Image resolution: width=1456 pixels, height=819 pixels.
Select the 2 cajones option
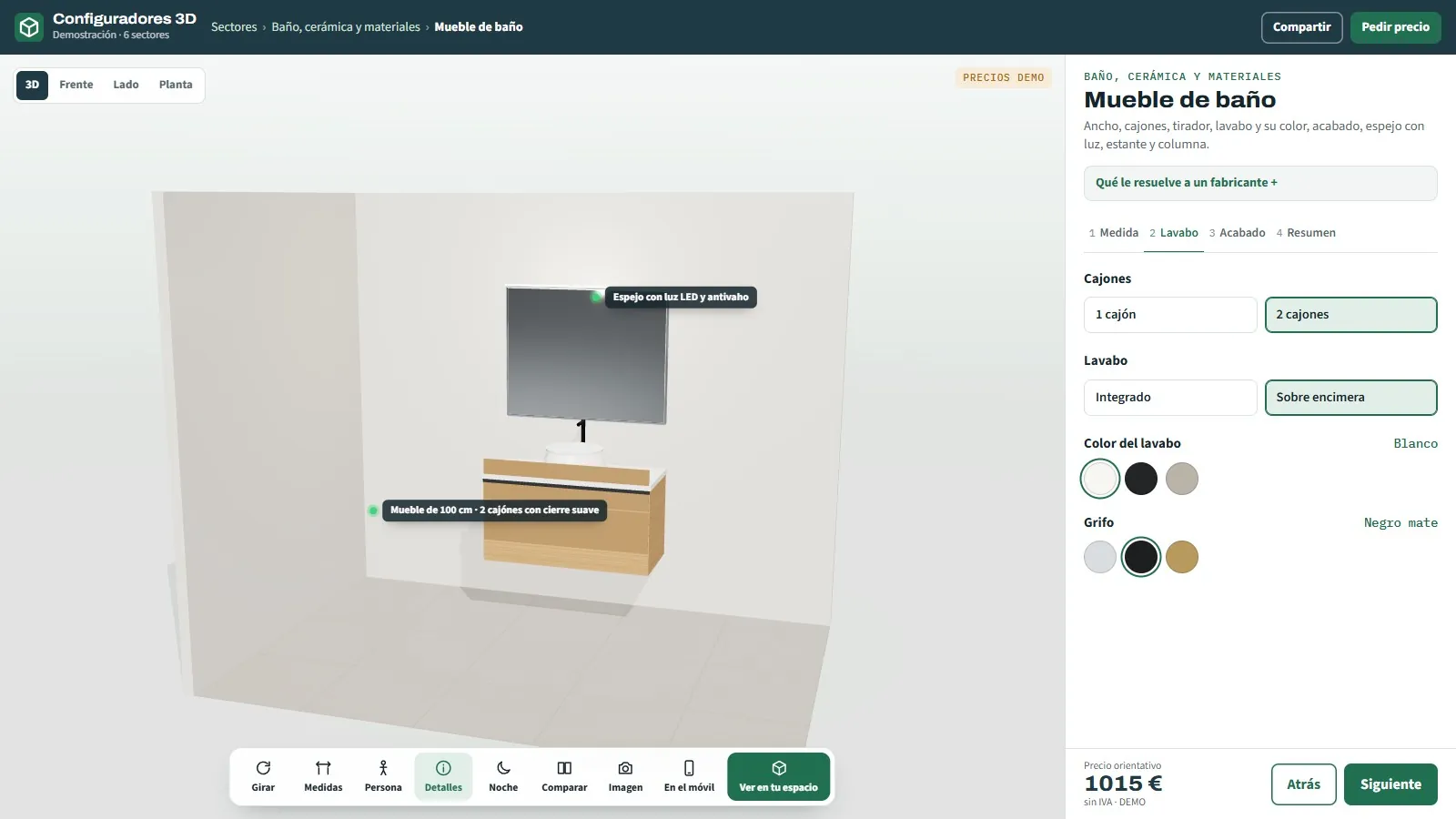click(x=1350, y=315)
